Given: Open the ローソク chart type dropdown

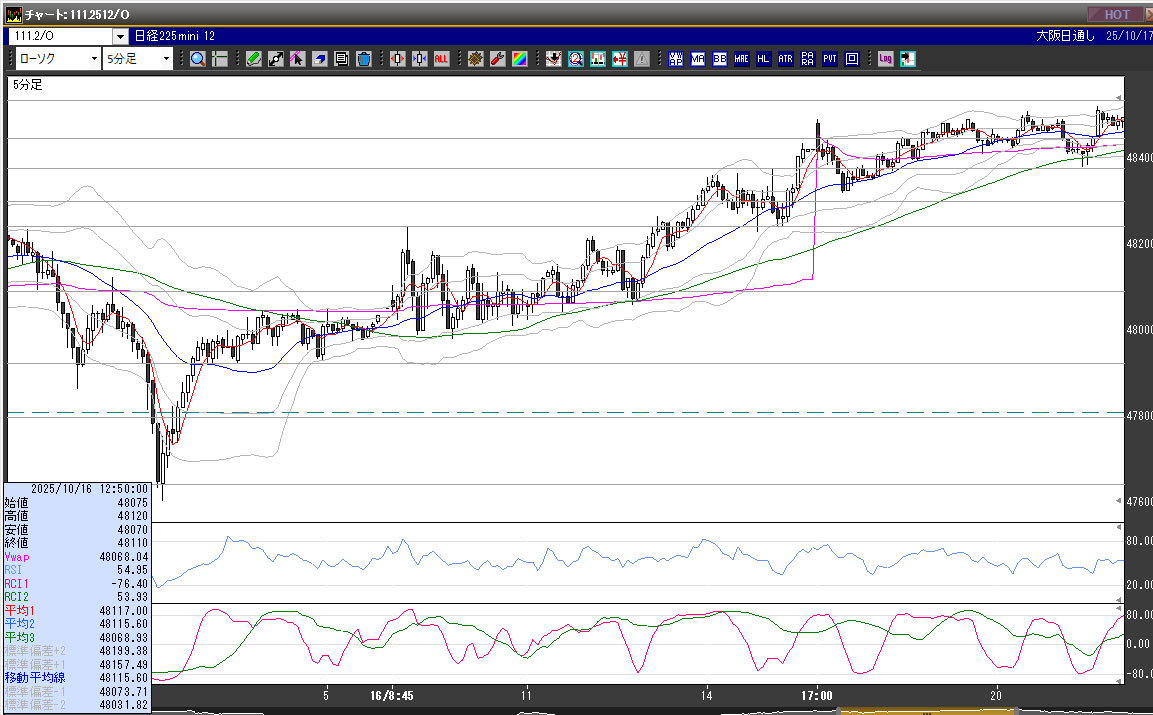Looking at the screenshot, I should (x=94, y=59).
